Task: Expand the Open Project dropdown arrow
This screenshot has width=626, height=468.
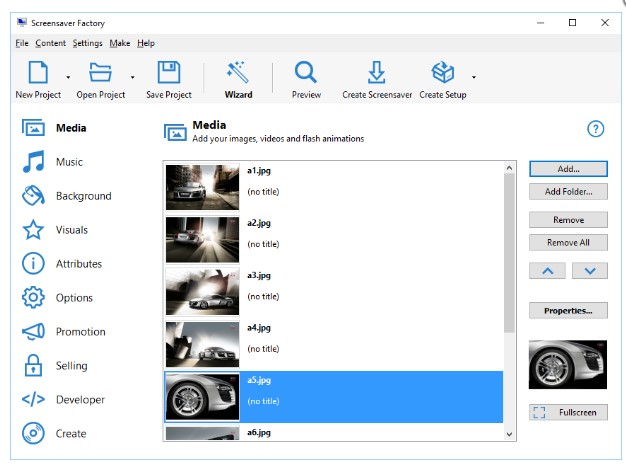Action: point(132,77)
